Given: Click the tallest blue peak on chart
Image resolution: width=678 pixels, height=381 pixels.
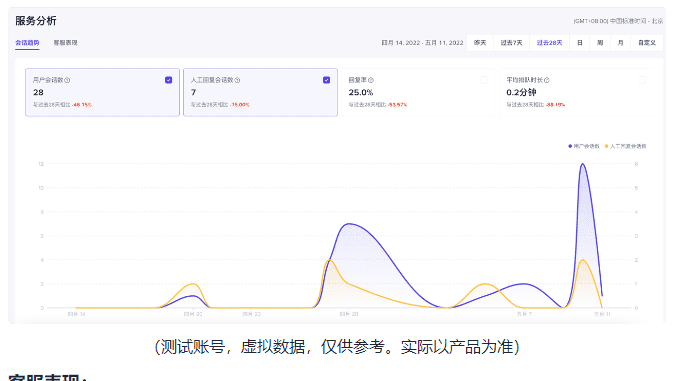Looking at the screenshot, I should pos(582,164).
